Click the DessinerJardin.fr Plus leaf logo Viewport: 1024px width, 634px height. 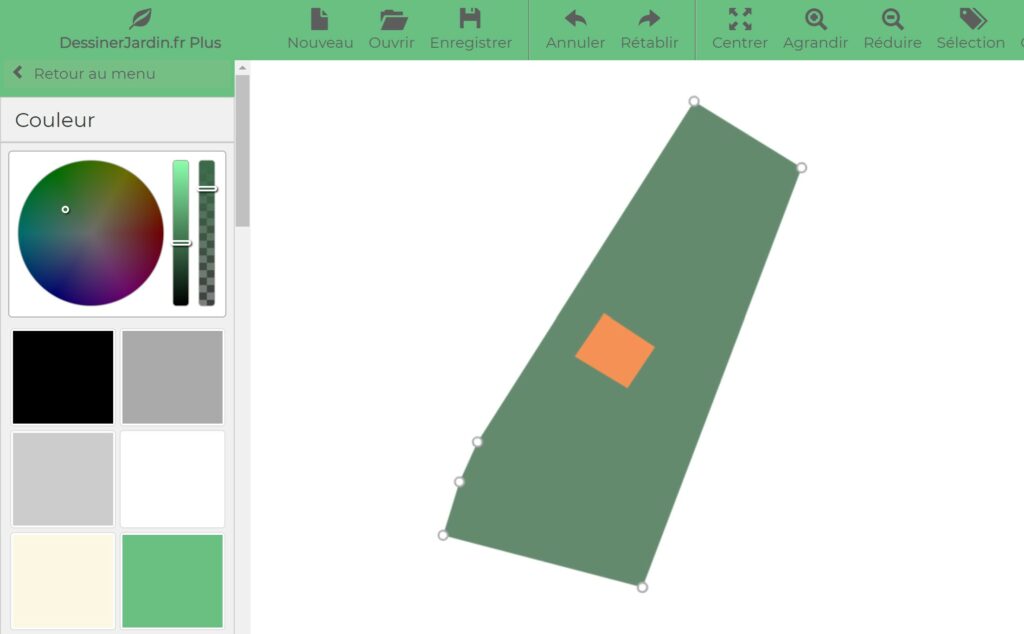point(141,19)
